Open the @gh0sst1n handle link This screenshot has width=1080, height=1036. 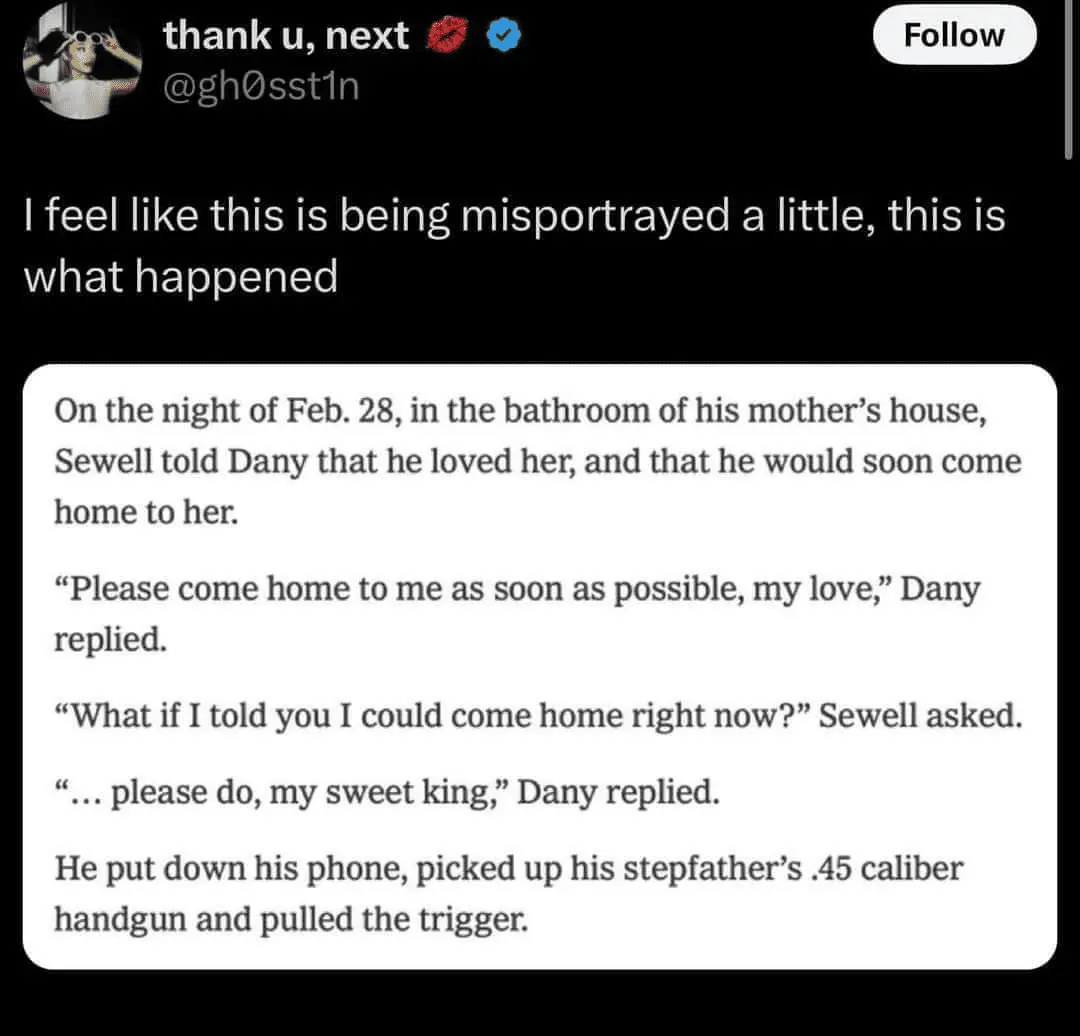(261, 87)
